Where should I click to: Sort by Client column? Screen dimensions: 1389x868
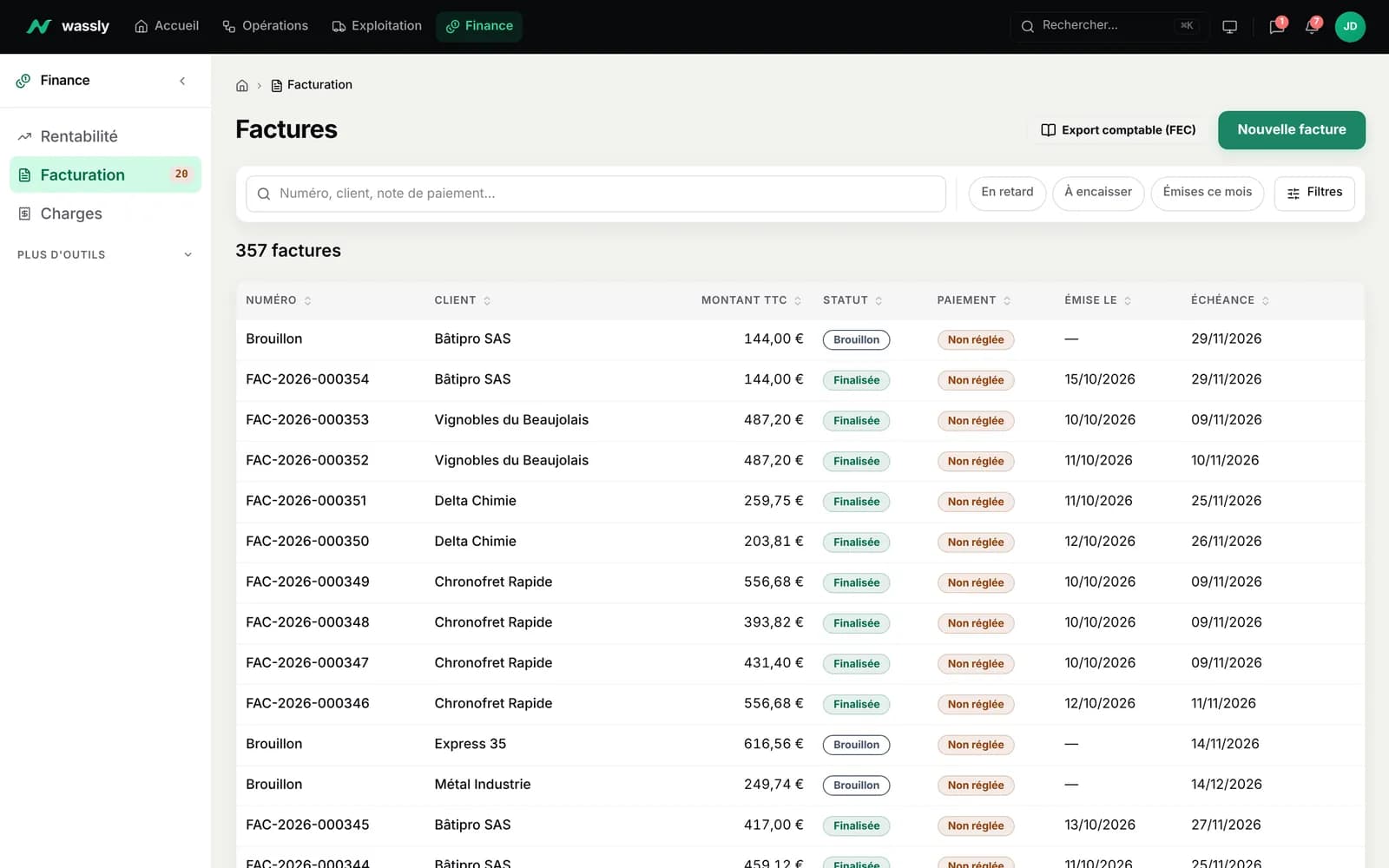(463, 300)
